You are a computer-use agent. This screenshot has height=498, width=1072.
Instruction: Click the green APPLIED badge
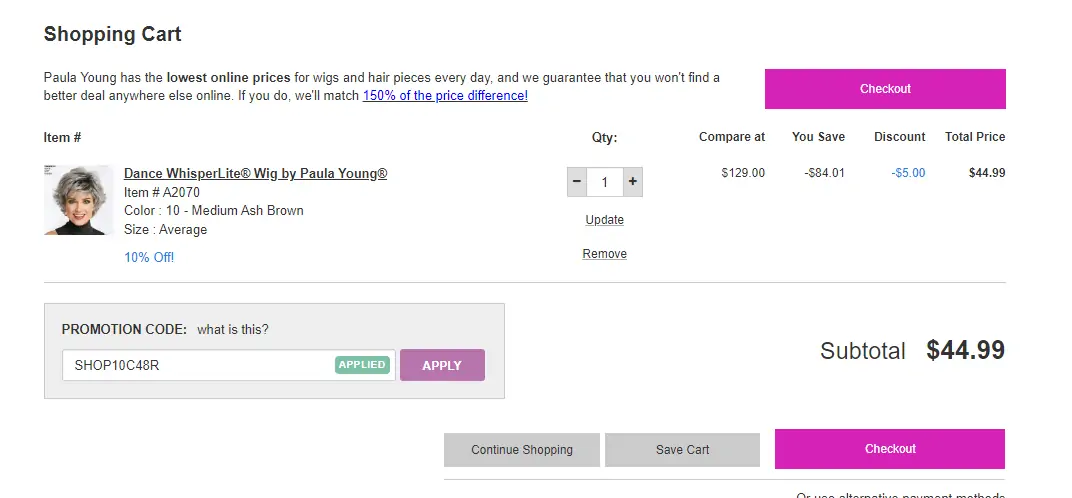point(362,365)
